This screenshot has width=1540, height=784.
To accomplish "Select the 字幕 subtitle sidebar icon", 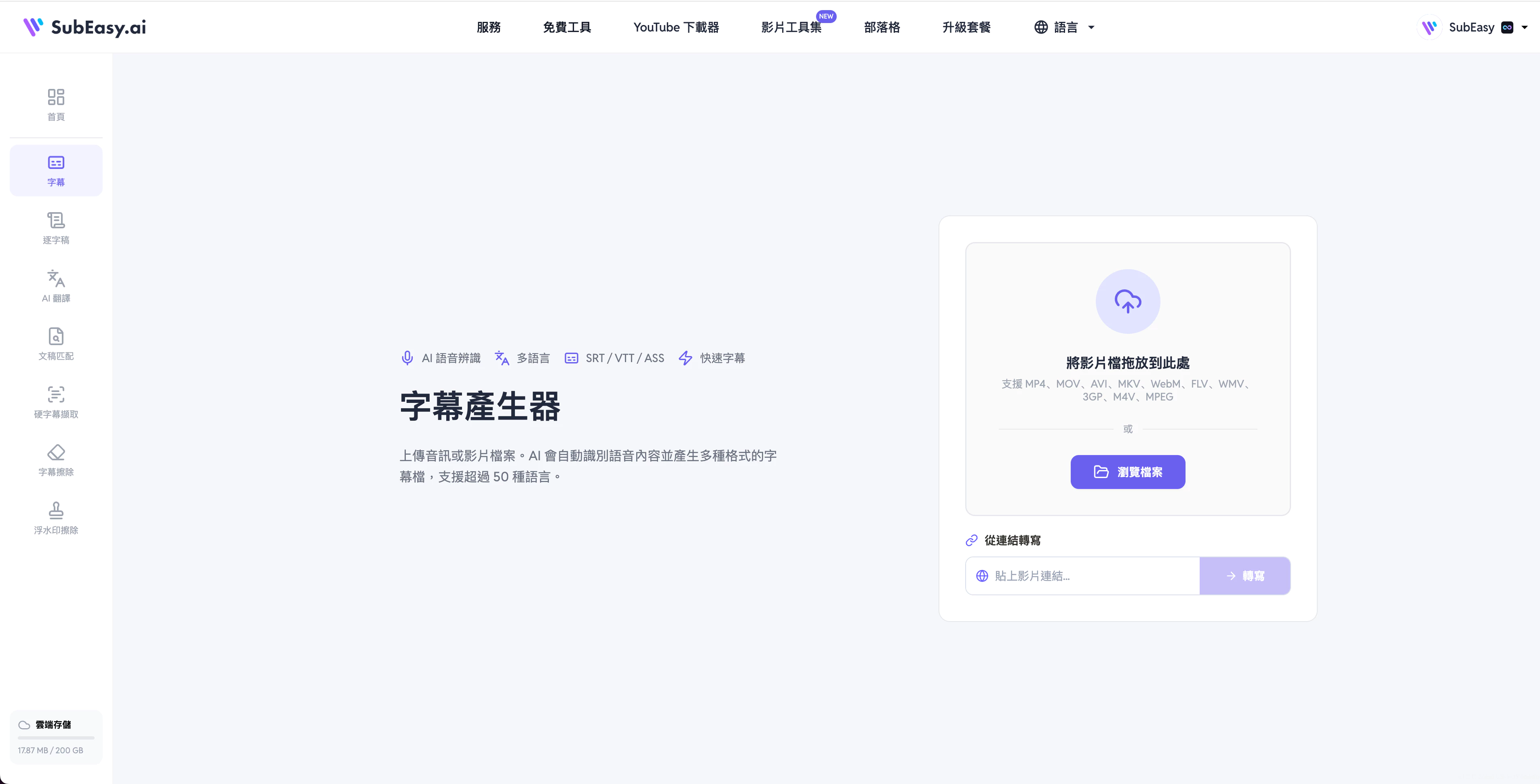I will pos(56,162).
